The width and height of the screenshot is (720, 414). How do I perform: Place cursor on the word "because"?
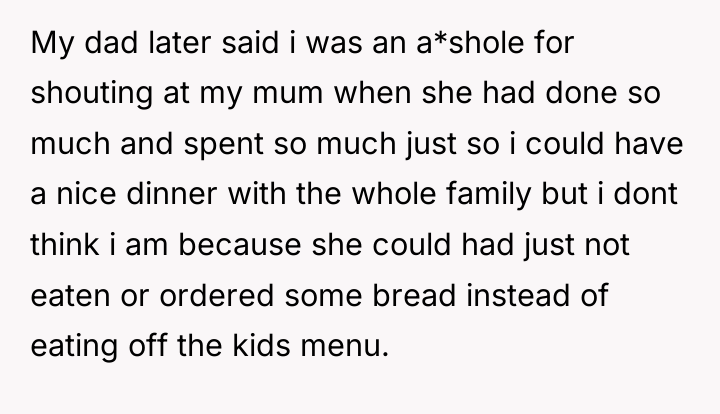point(240,245)
